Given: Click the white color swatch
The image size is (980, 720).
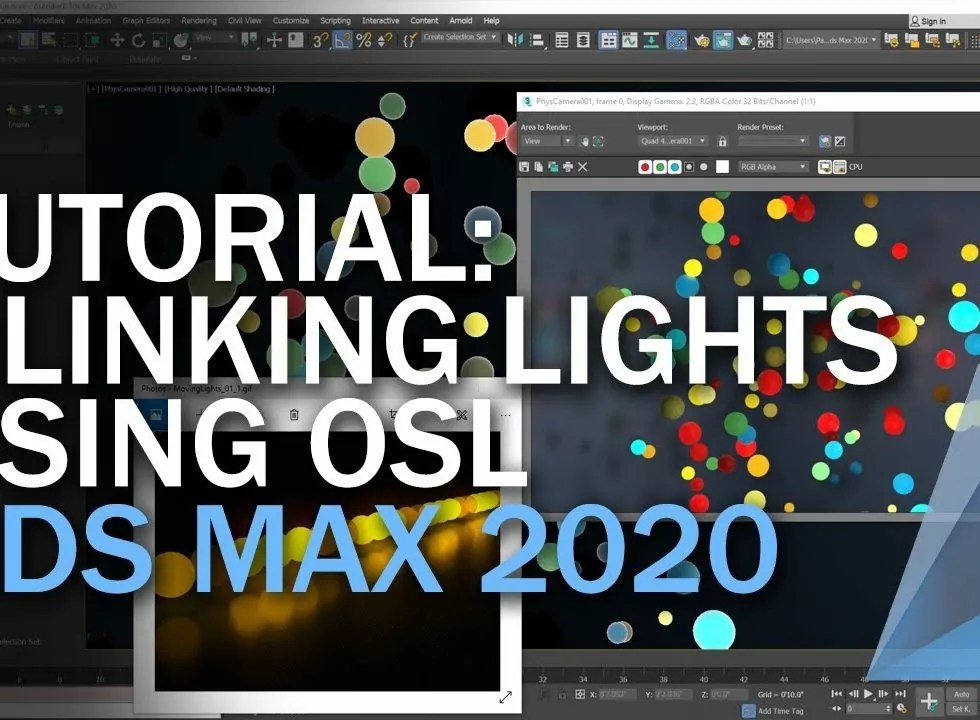Looking at the screenshot, I should click(x=722, y=167).
